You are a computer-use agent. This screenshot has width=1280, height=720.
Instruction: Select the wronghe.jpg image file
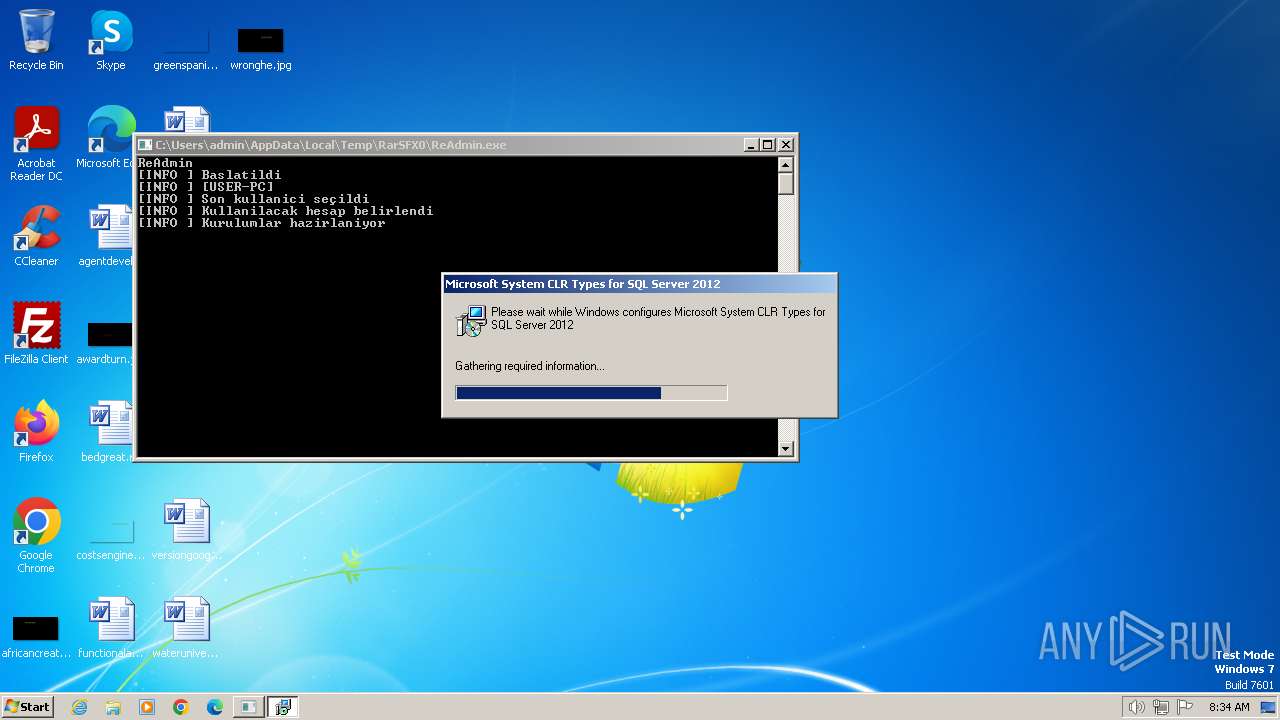click(260, 50)
